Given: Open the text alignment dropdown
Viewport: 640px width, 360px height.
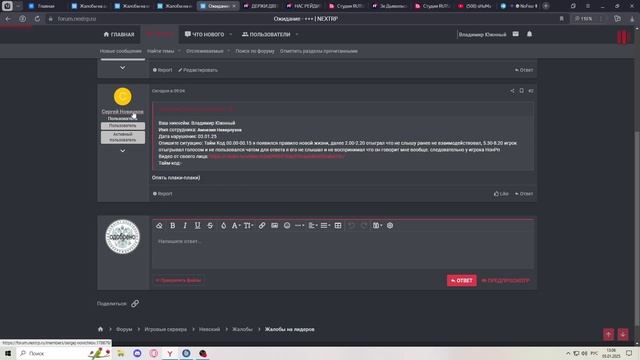Looking at the screenshot, I should click(x=313, y=225).
